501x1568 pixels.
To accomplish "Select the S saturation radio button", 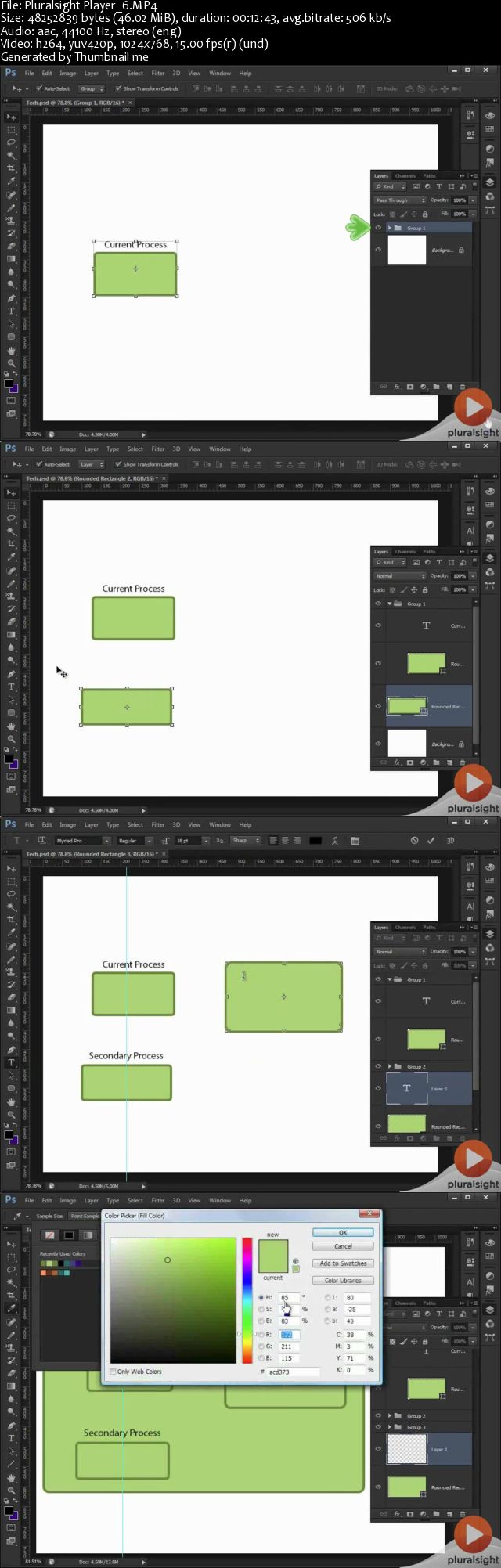I will pos(261,1309).
